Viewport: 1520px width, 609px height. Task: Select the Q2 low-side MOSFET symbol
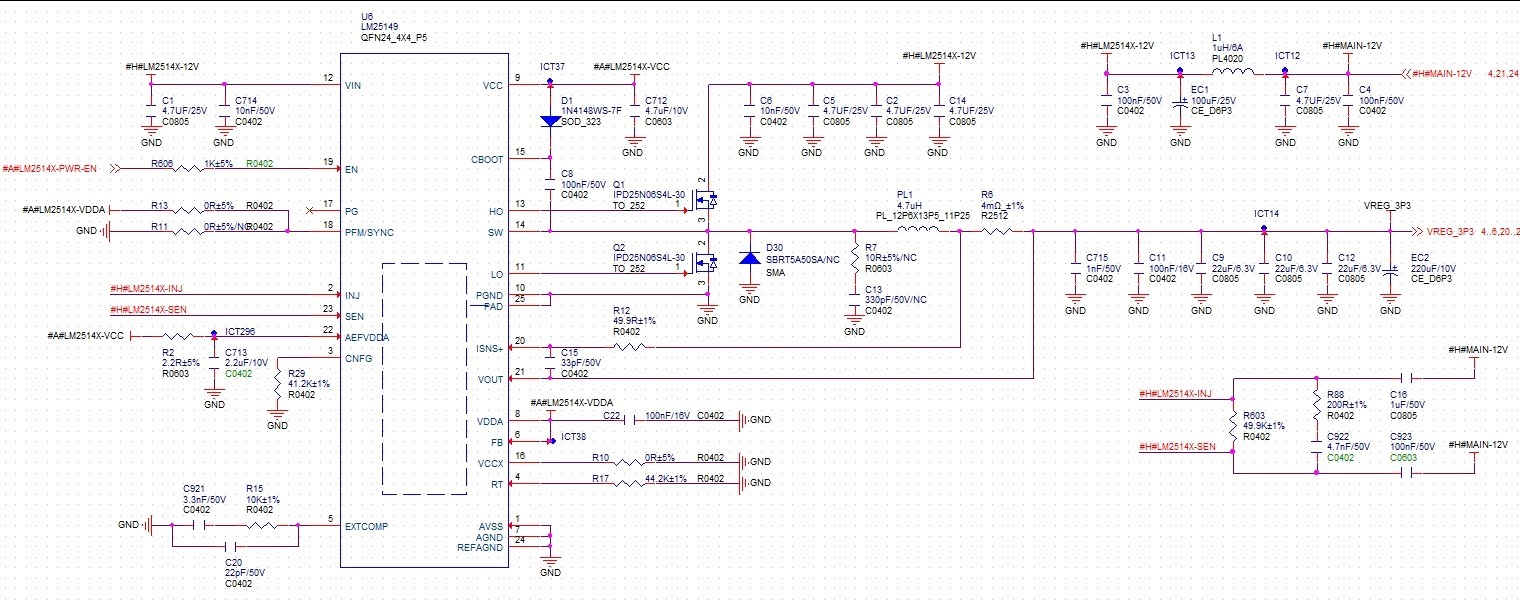(706, 264)
